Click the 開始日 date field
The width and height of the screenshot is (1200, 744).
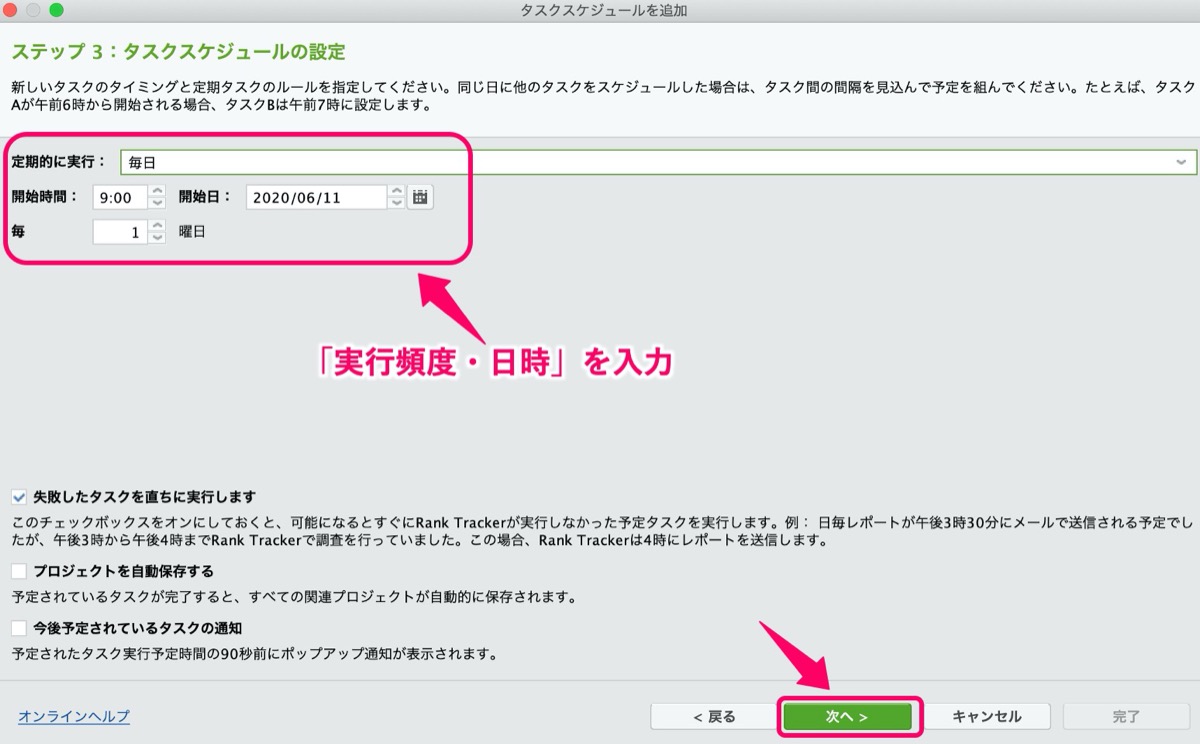click(316, 197)
